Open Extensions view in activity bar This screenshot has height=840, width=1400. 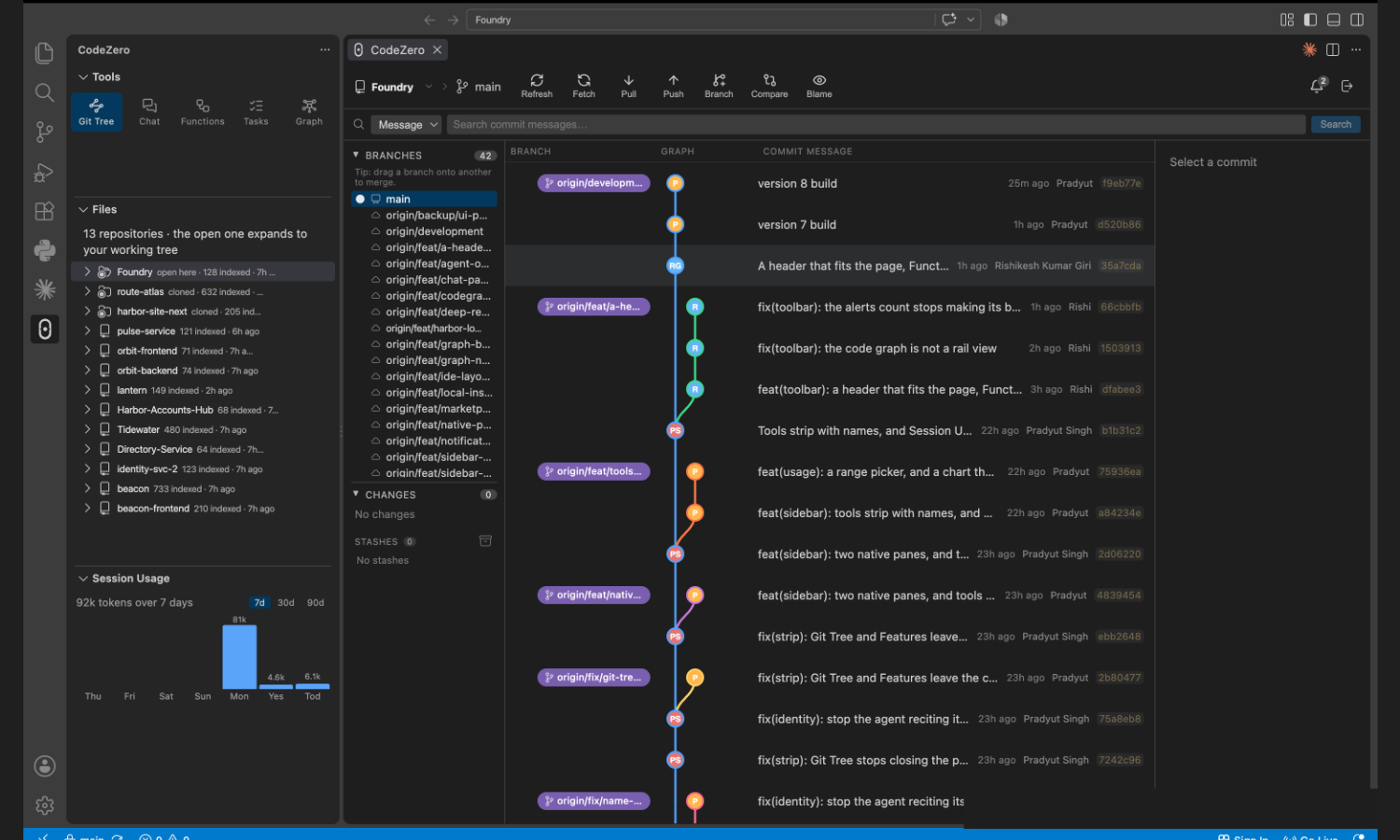44,212
